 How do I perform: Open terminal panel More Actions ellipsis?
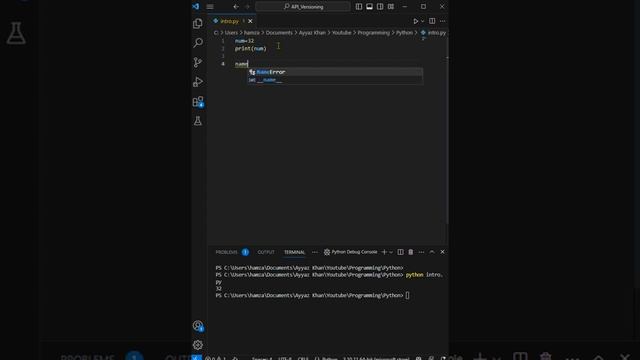coord(421,252)
